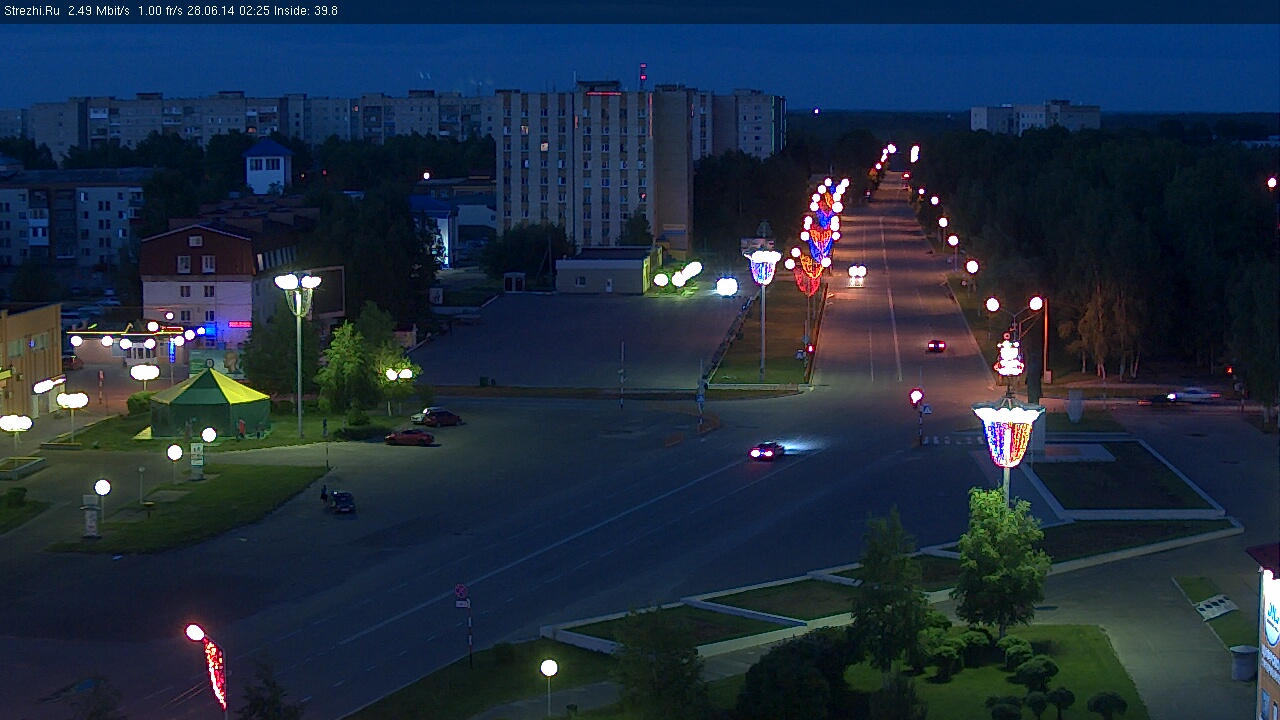
Task: Click the Strezhi.Ru overlay label
Action: tap(31, 11)
